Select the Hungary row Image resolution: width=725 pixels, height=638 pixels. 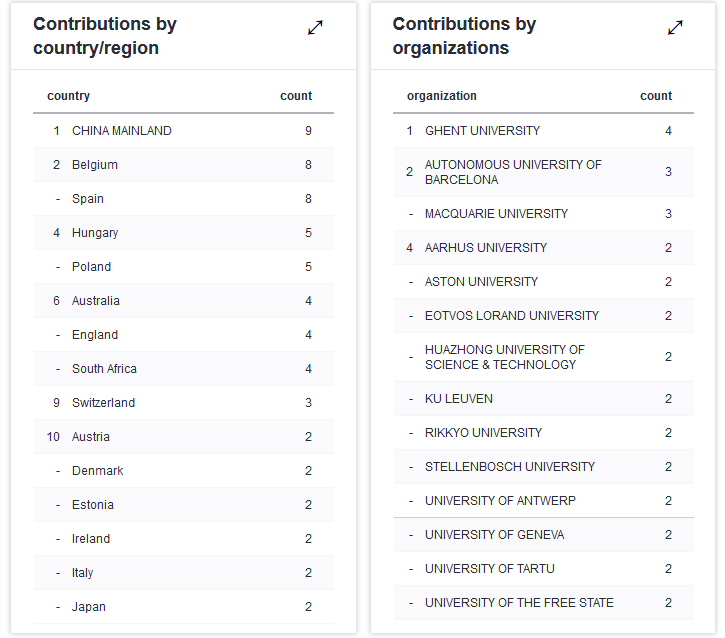click(x=95, y=233)
